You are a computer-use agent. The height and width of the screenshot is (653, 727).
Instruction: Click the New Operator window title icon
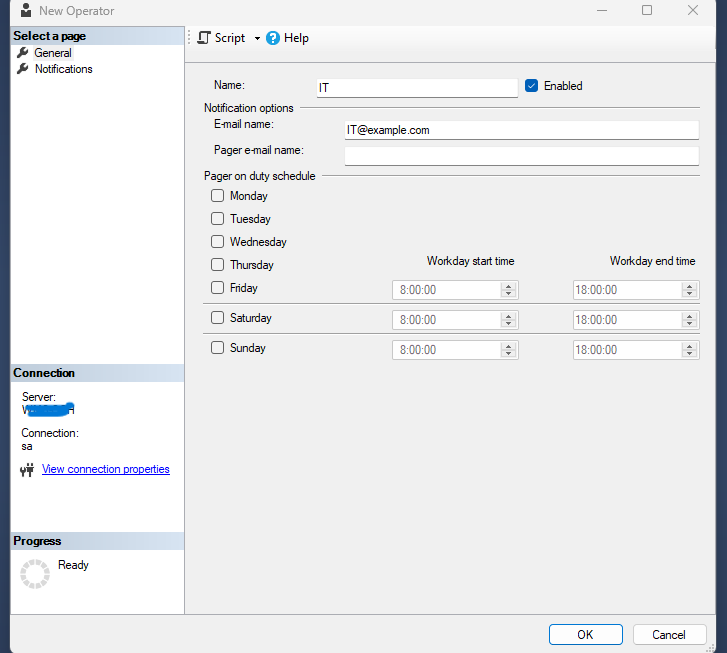pyautogui.click(x=25, y=11)
